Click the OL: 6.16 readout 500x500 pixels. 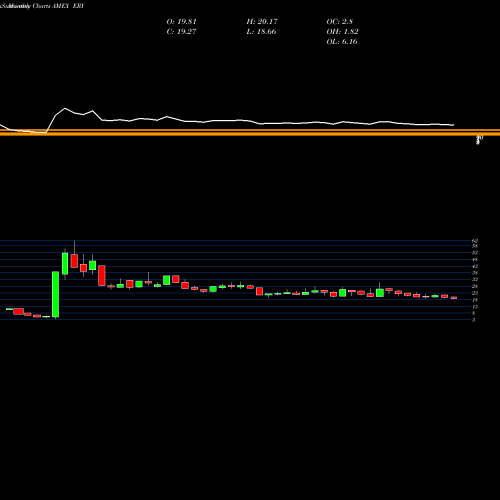(342, 42)
